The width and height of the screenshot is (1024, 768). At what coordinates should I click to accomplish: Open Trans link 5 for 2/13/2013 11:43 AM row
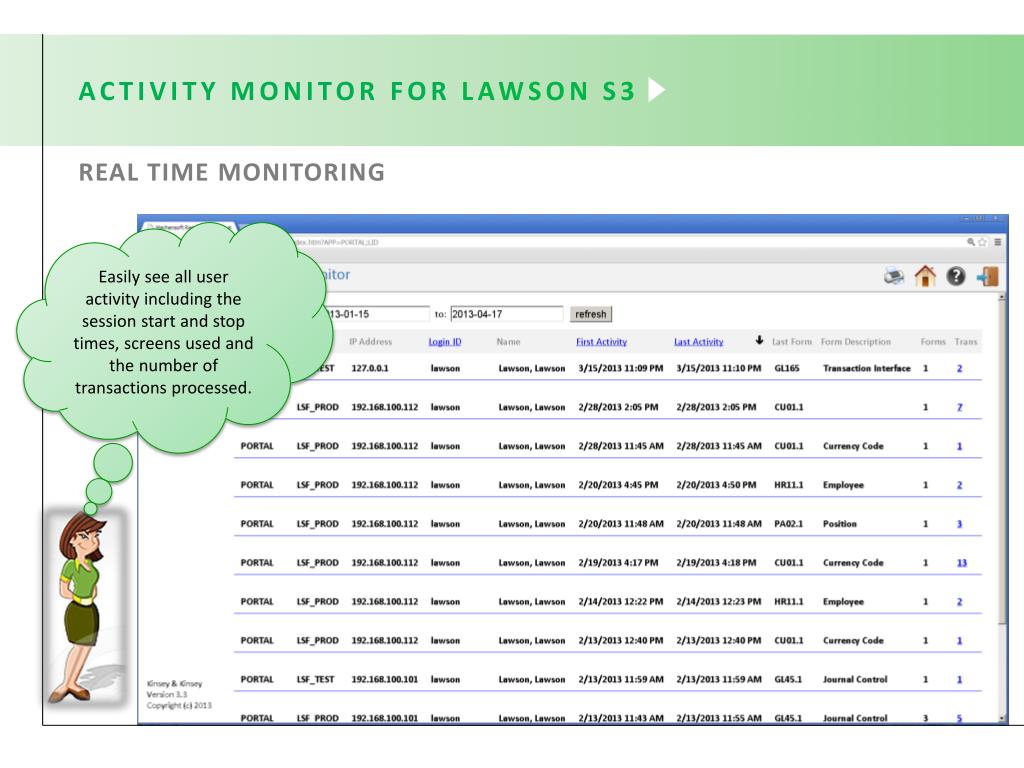pos(959,718)
